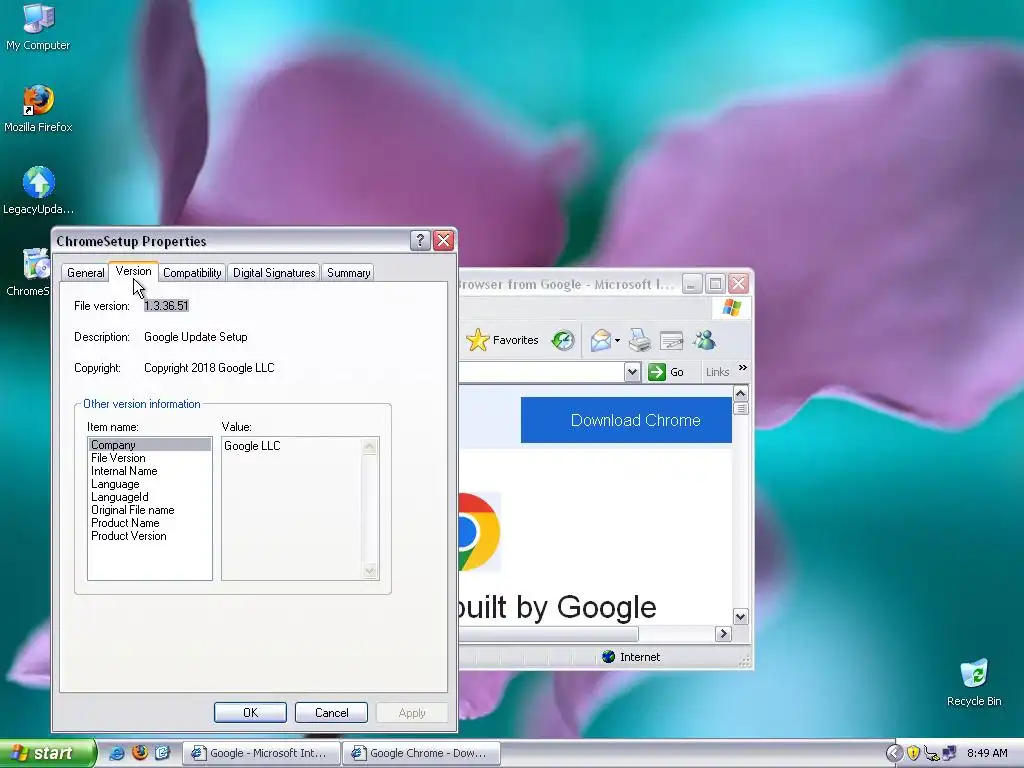The width and height of the screenshot is (1024, 768).
Task: Launch Mozilla Firefox from desktop
Action: point(38,109)
